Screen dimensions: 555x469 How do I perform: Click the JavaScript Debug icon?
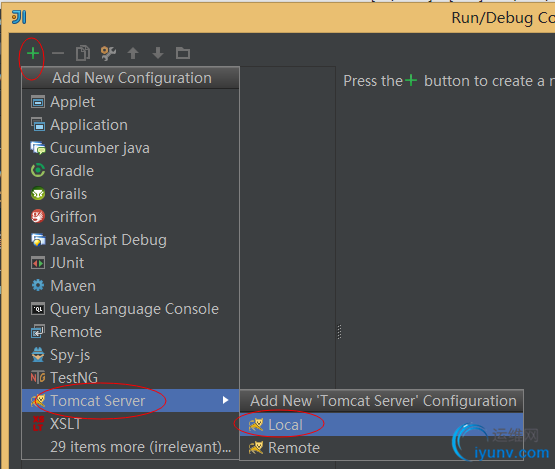[38, 240]
